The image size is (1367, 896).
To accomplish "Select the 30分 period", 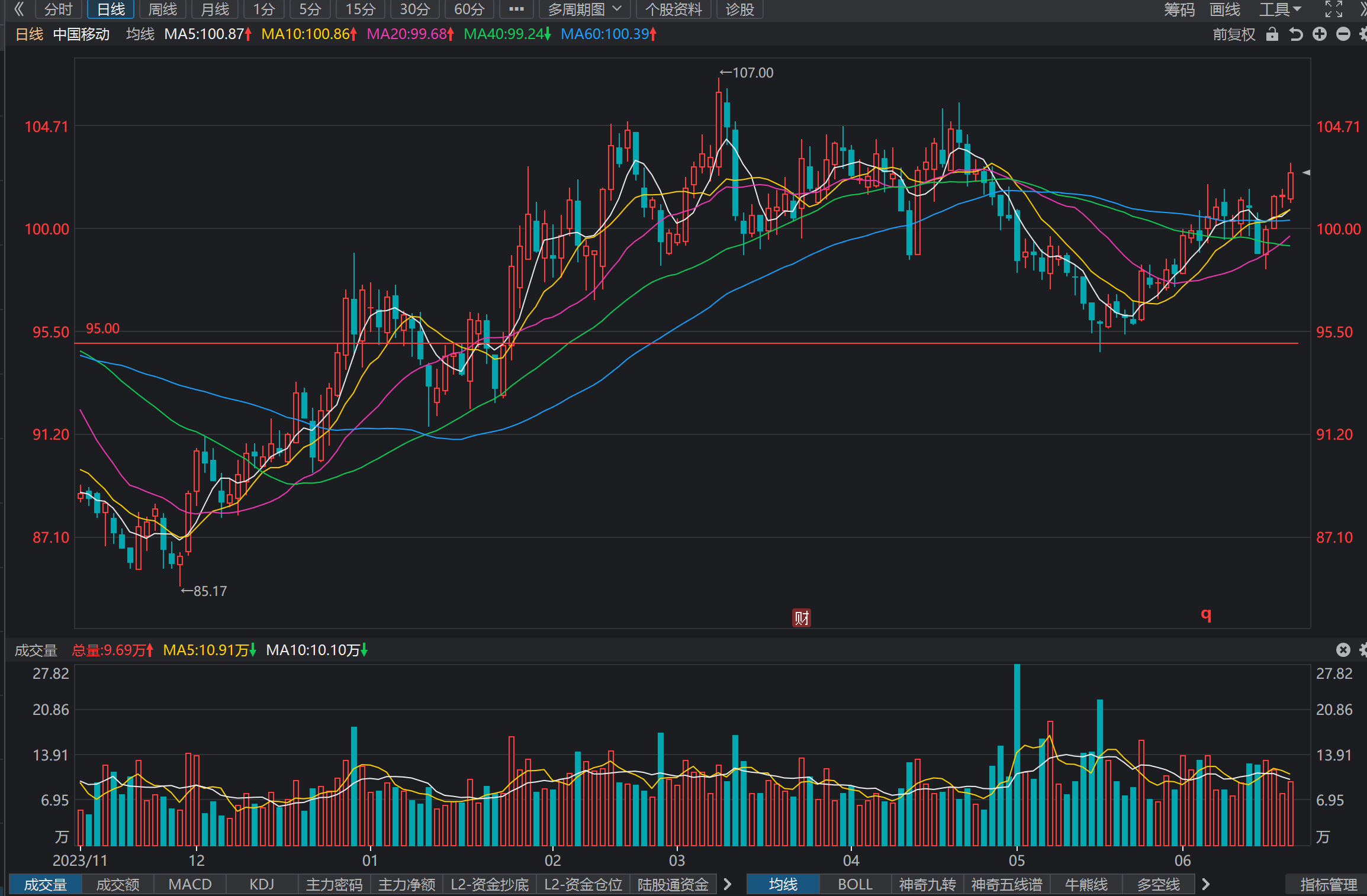I will pos(414,9).
